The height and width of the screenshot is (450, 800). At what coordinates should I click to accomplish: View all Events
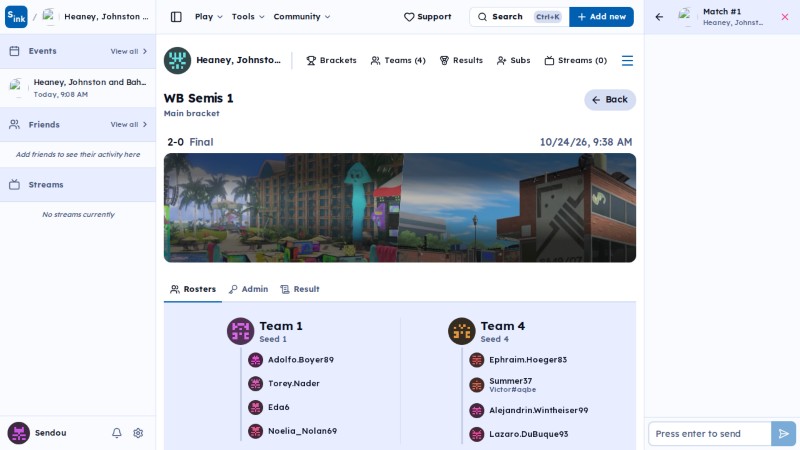point(129,51)
